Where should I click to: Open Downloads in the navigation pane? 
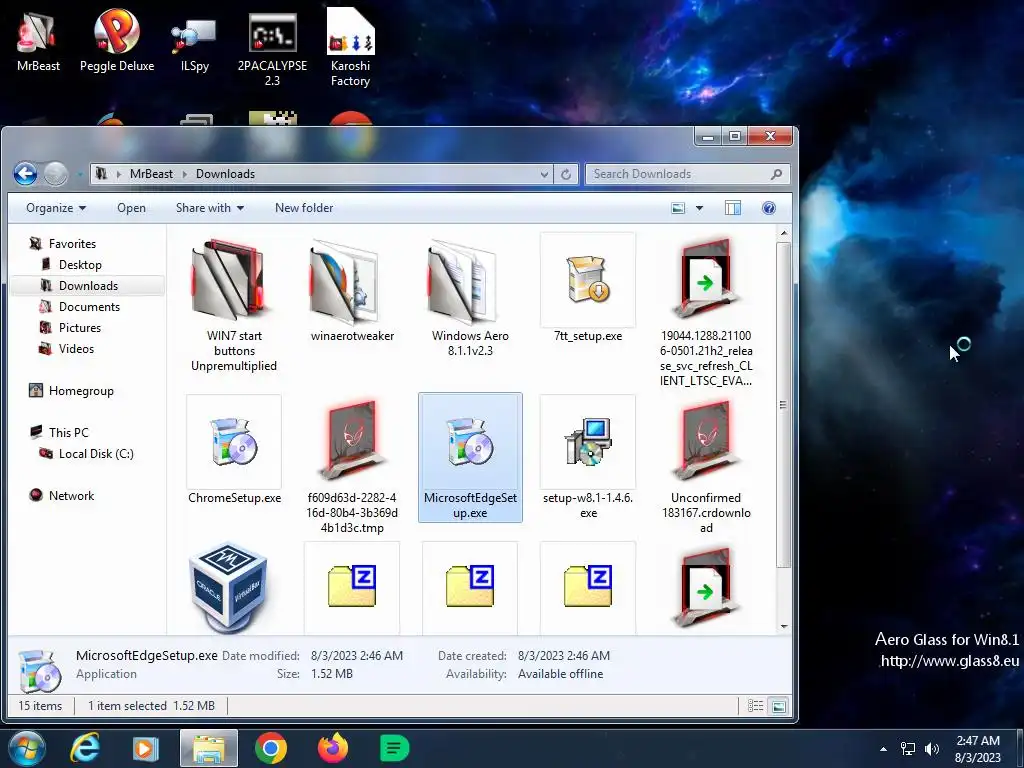(88, 285)
